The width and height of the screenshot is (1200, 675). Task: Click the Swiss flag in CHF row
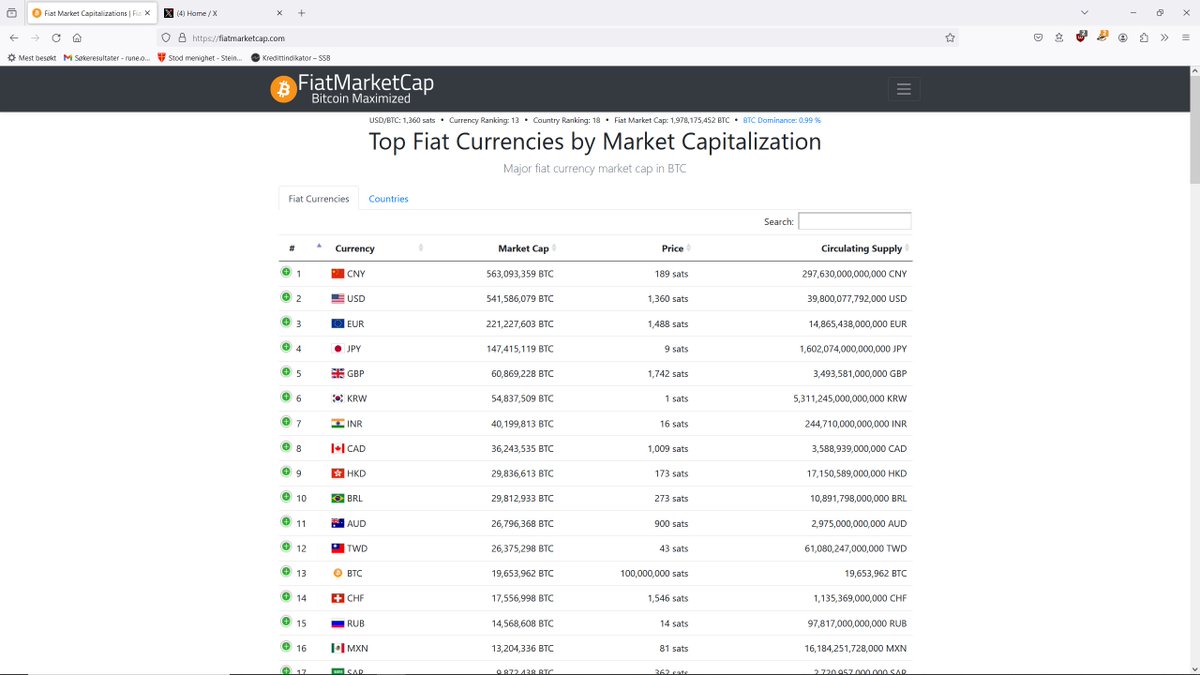(x=338, y=598)
